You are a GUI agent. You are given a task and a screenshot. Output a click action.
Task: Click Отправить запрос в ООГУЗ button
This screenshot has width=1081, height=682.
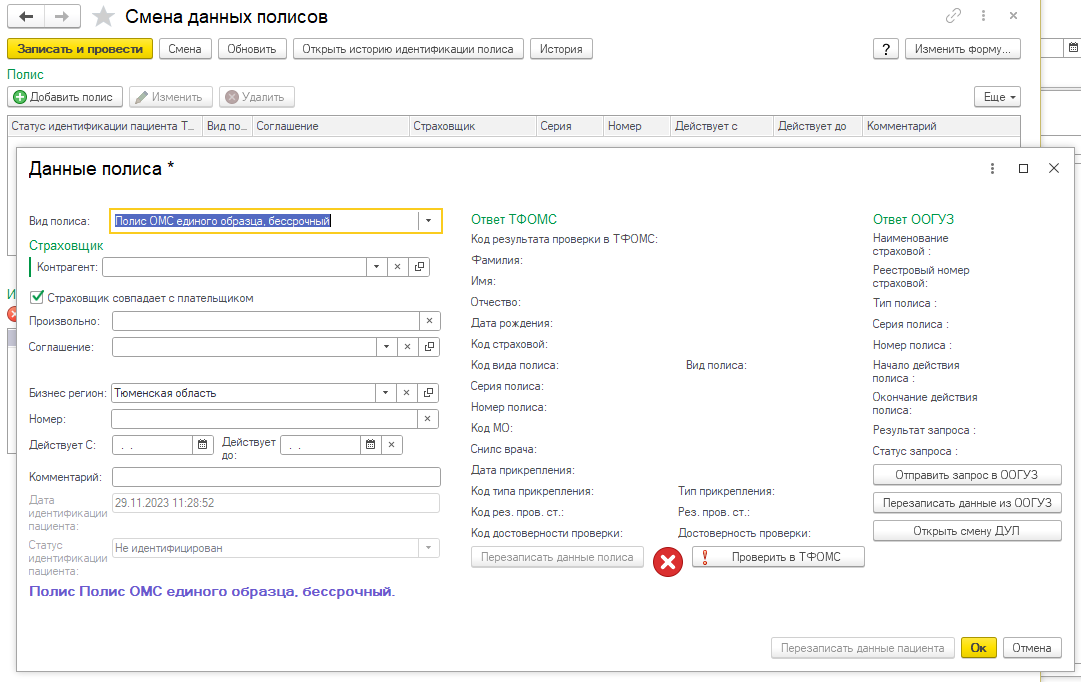(967, 474)
